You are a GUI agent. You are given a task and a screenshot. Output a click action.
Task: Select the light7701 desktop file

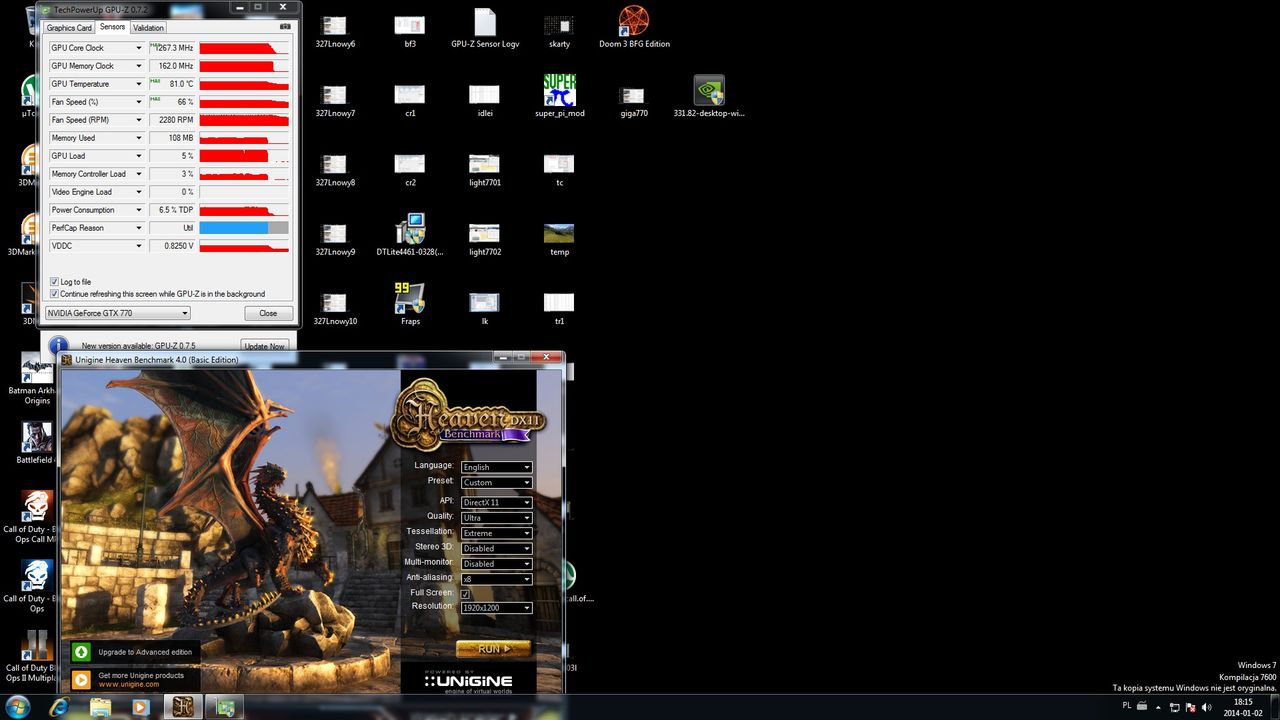point(485,170)
